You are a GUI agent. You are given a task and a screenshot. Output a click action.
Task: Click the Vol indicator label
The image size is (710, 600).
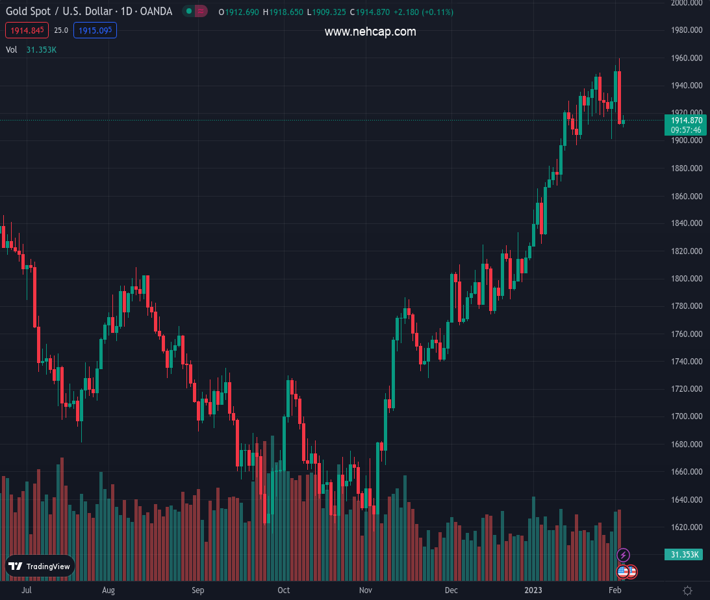pyautogui.click(x=11, y=49)
